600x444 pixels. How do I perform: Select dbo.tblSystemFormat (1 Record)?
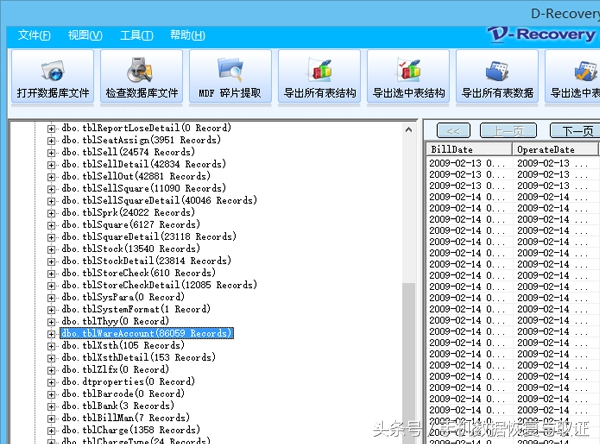point(136,309)
